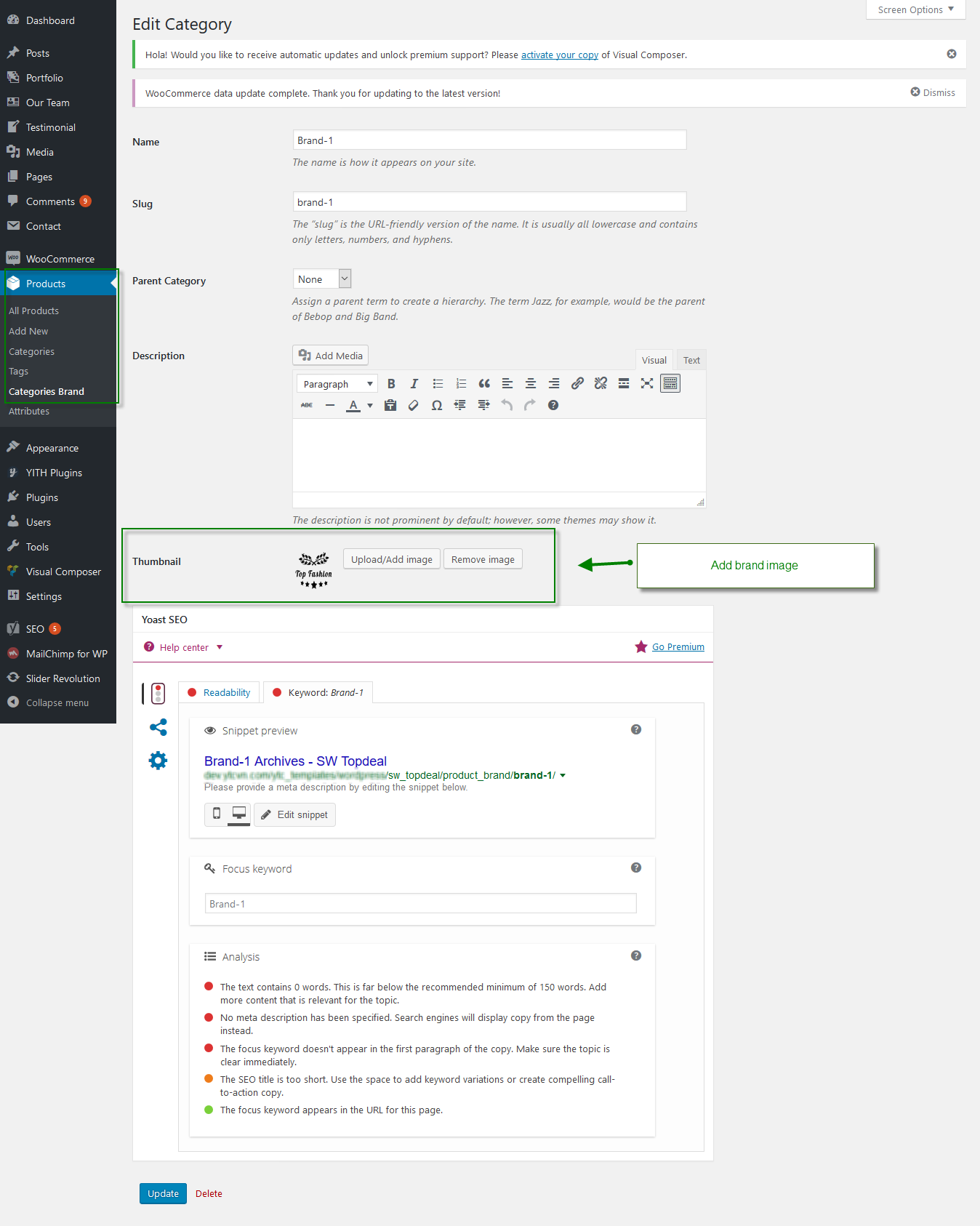This screenshot has height=1226, width=980.
Task: Click the Upload/Add image button
Action: pyautogui.click(x=391, y=559)
